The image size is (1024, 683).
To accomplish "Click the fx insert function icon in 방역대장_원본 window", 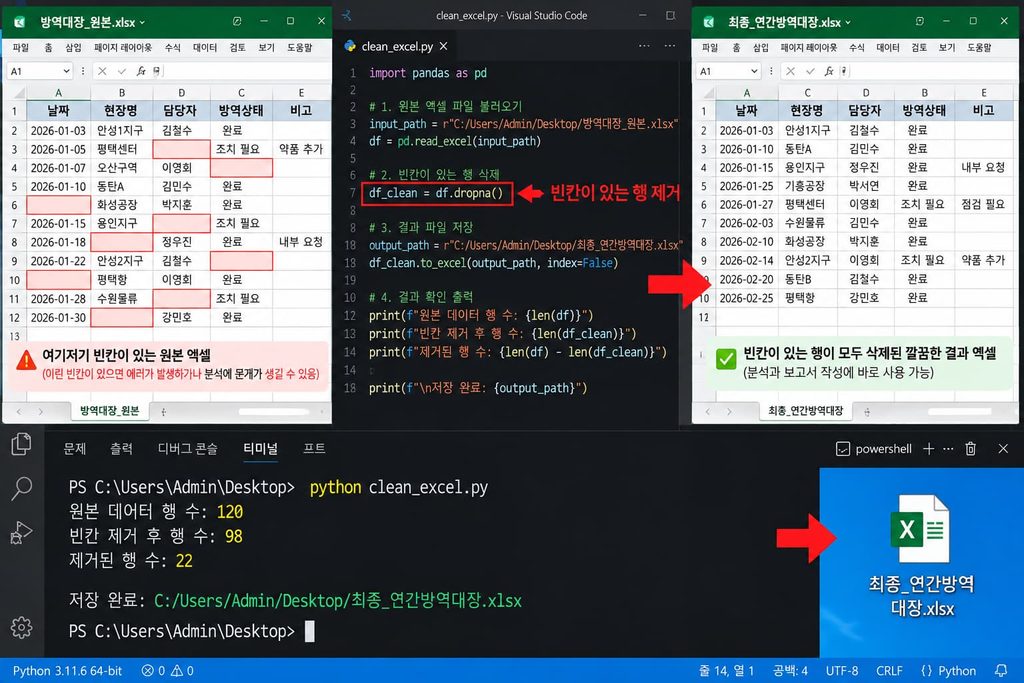I will (x=140, y=71).
